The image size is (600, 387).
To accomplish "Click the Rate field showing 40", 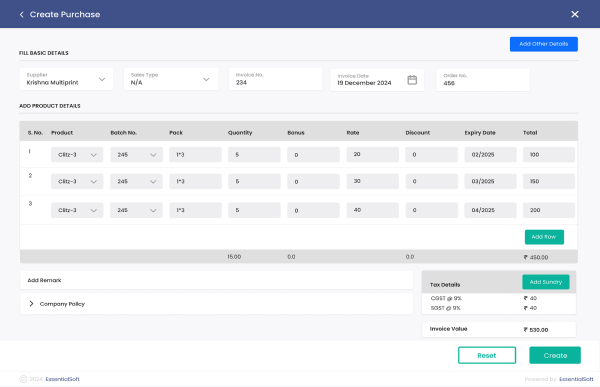I will pyautogui.click(x=373, y=210).
